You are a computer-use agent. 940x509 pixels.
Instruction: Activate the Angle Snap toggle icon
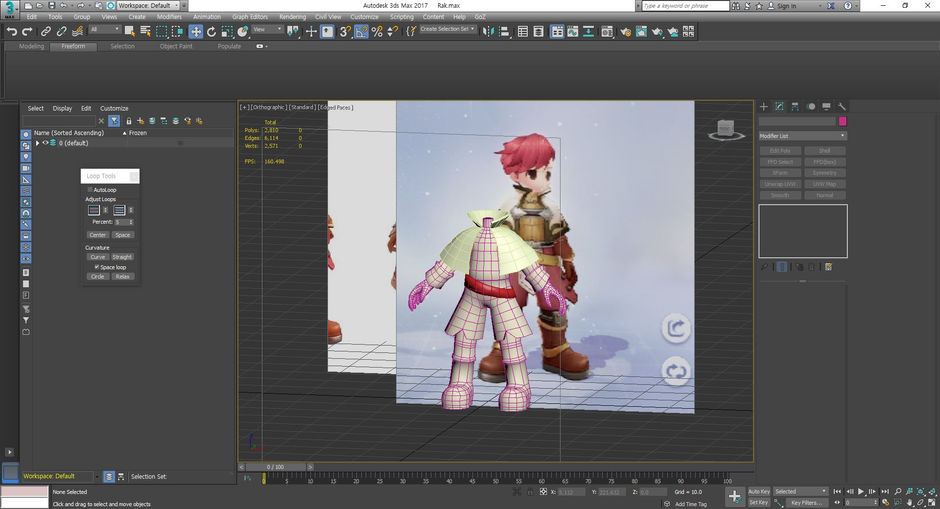tap(361, 32)
